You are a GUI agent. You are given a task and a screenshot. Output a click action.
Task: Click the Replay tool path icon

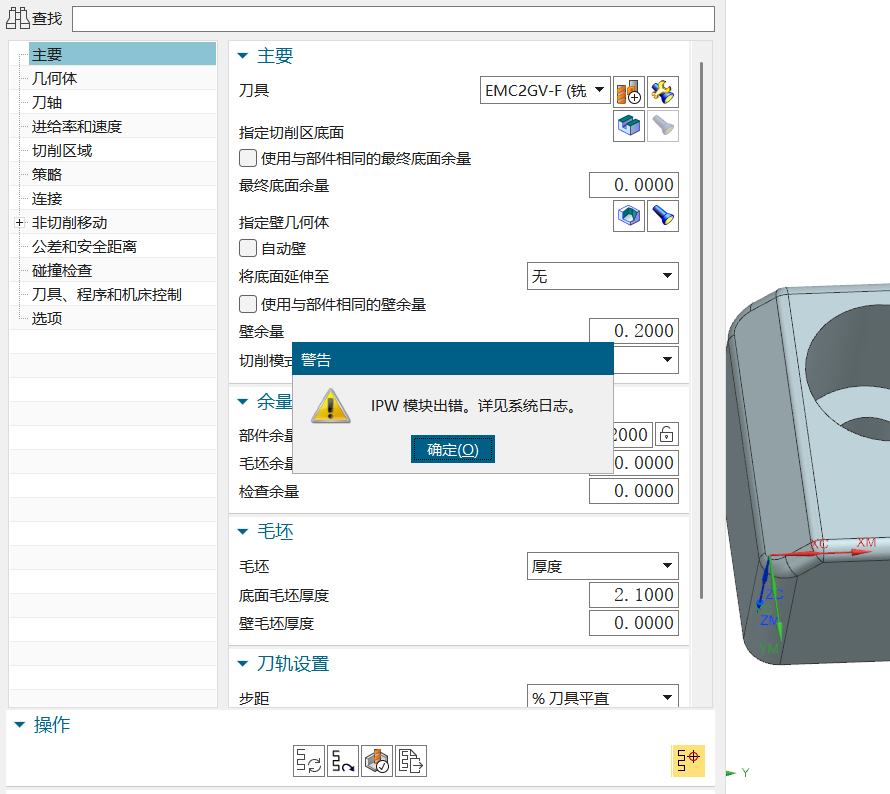pos(343,761)
